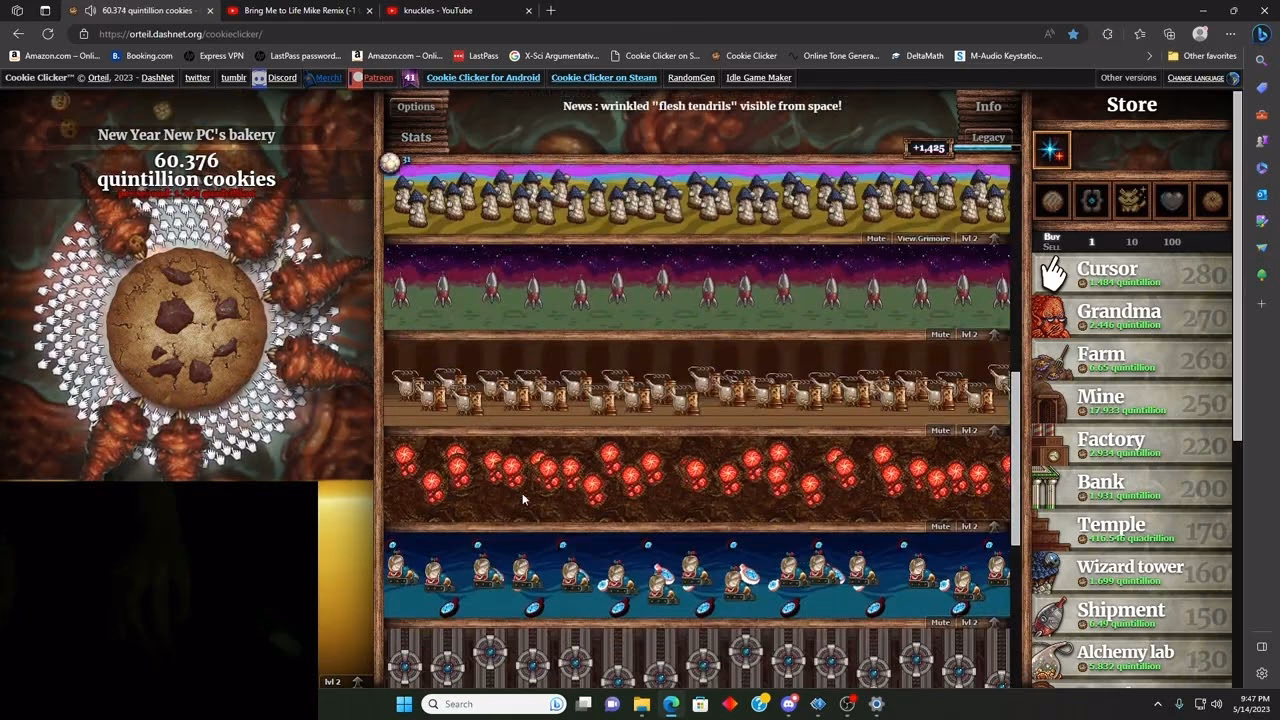Buy a Factory building
The image size is (1280, 720).
[x=1132, y=445]
